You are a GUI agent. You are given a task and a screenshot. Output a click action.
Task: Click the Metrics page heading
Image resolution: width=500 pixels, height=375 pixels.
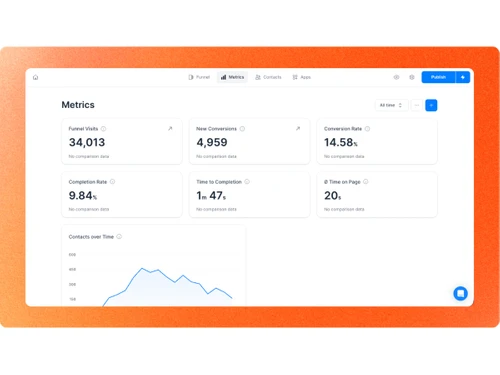pos(78,105)
